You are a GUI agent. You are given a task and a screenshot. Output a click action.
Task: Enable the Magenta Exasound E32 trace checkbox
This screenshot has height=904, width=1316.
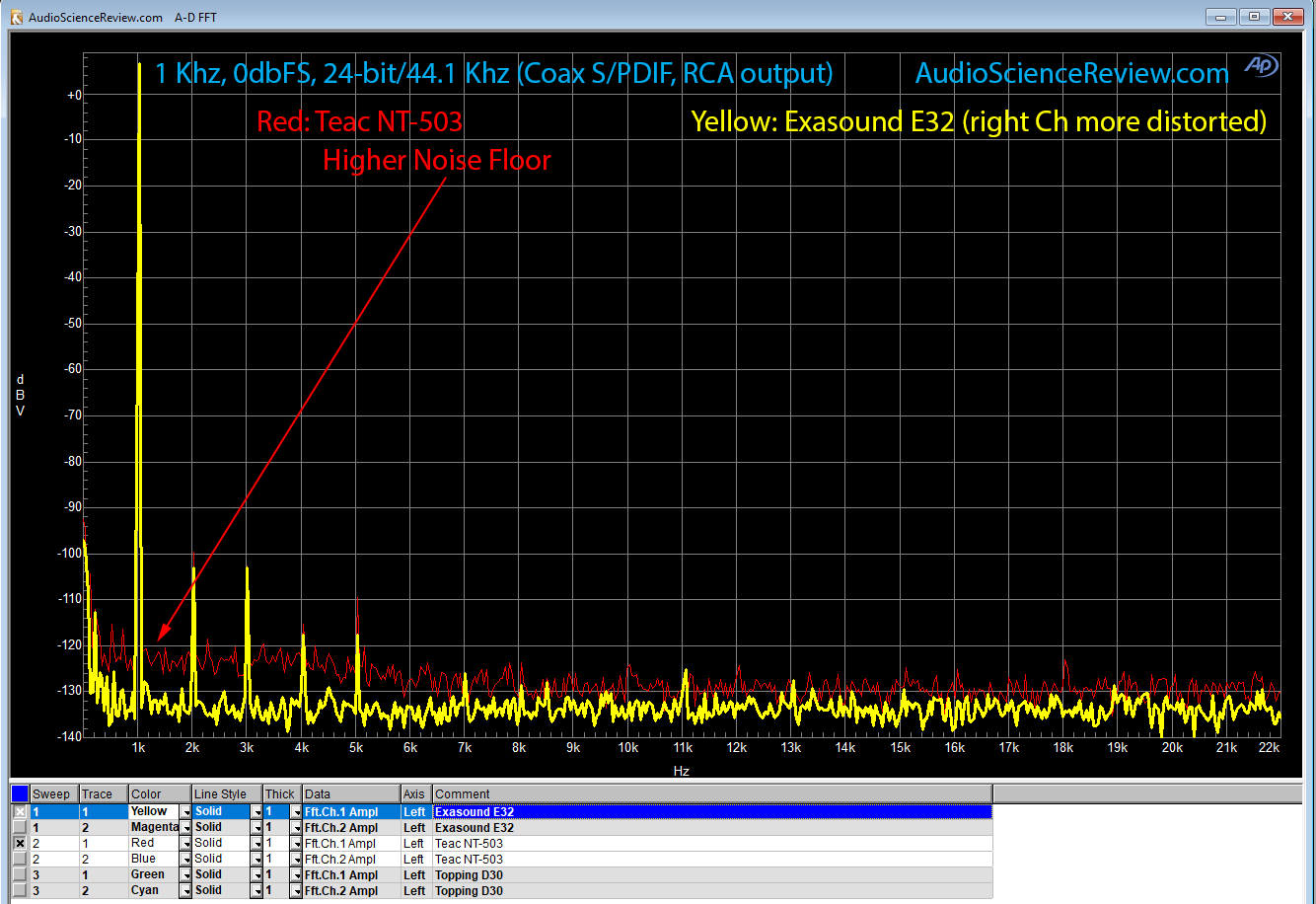coord(20,827)
